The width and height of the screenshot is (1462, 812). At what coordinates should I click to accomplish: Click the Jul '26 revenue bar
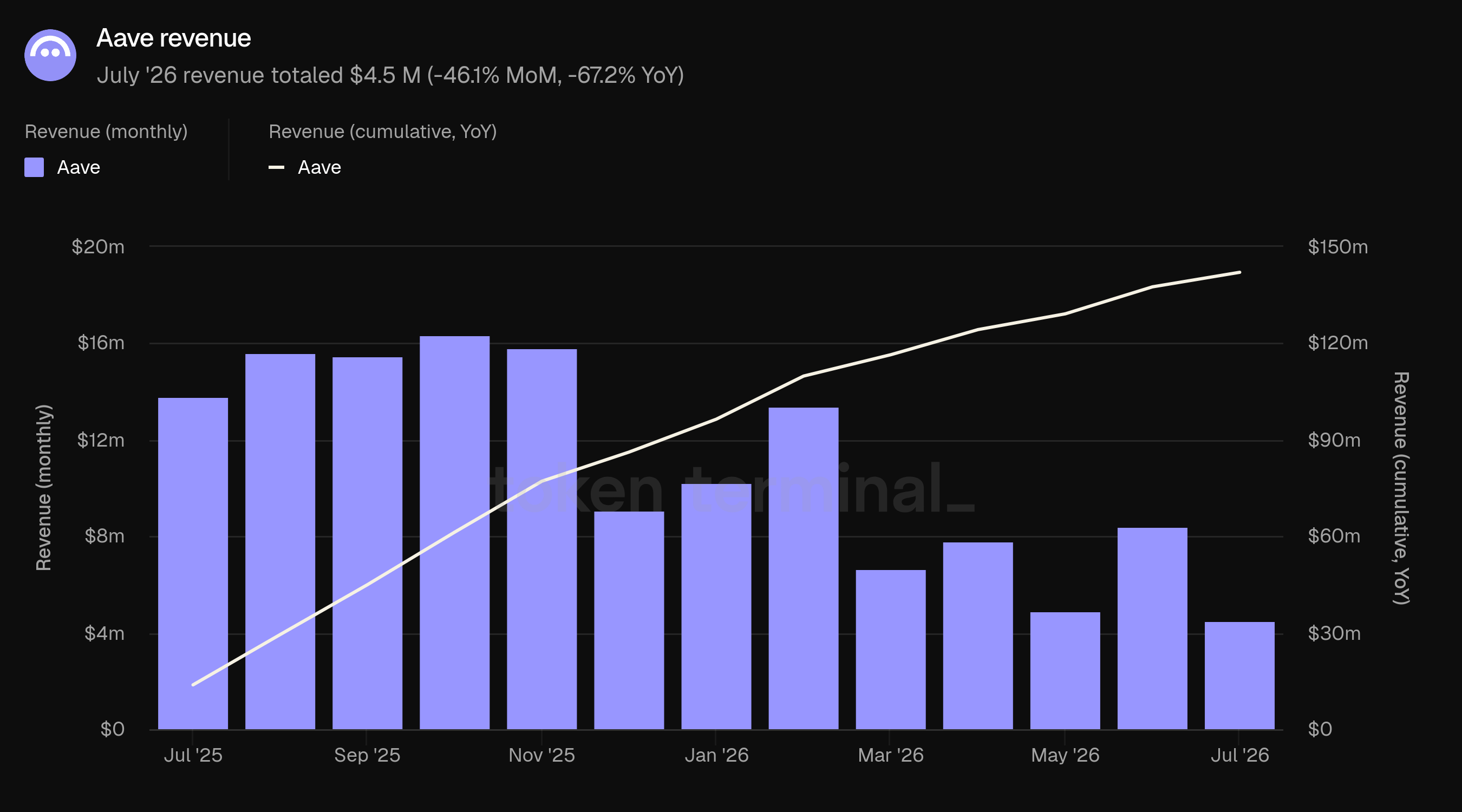point(1239,675)
